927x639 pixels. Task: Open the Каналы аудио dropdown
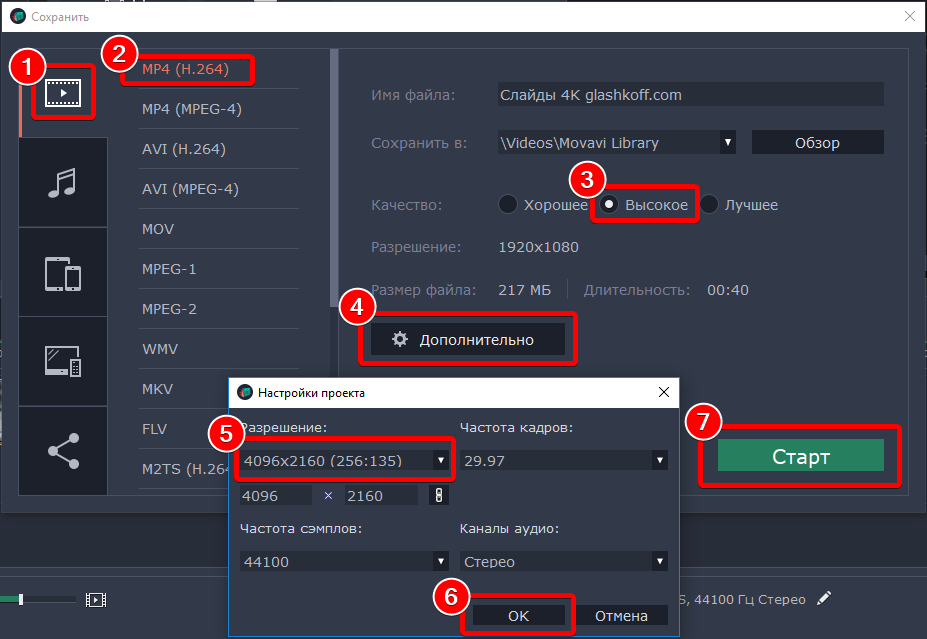[x=563, y=561]
